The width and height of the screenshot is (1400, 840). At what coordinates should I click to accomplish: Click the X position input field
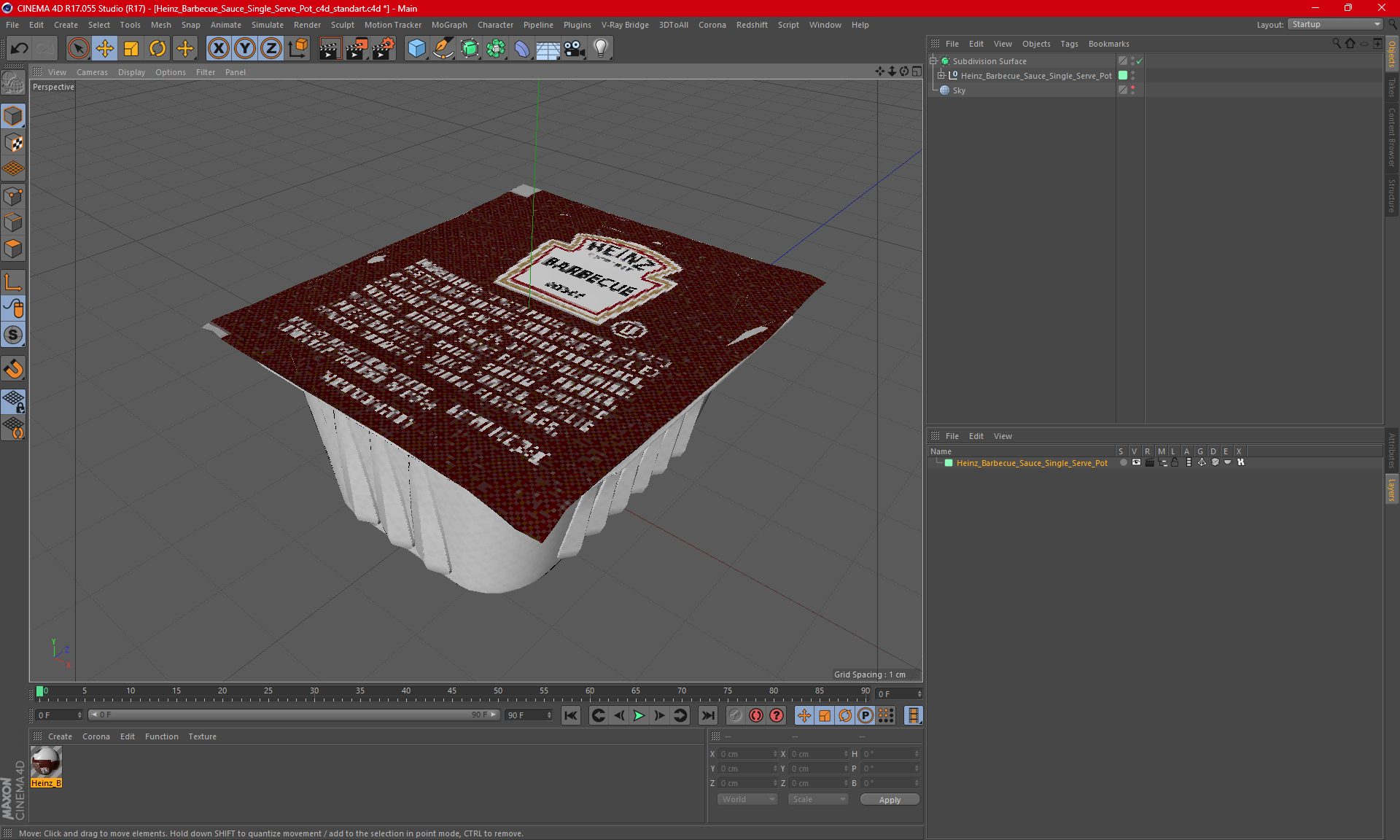click(747, 754)
